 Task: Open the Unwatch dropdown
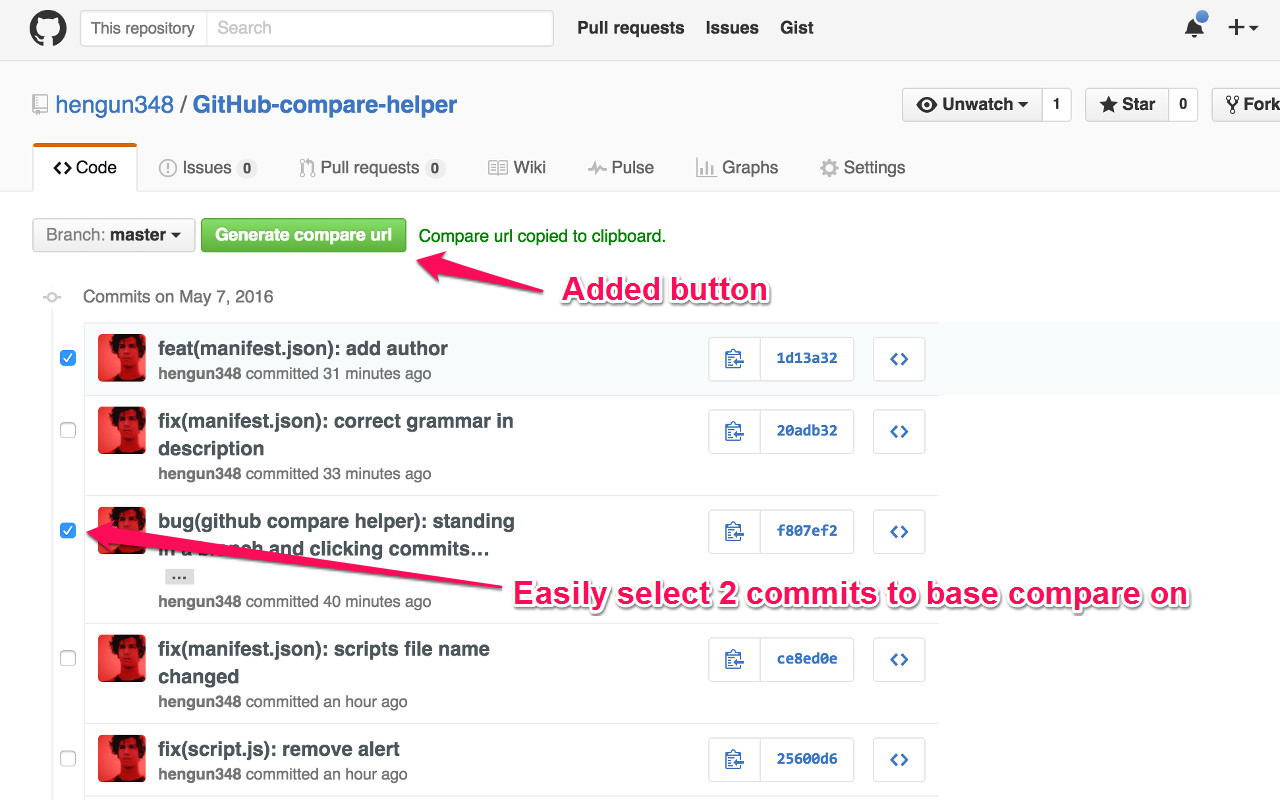[972, 104]
